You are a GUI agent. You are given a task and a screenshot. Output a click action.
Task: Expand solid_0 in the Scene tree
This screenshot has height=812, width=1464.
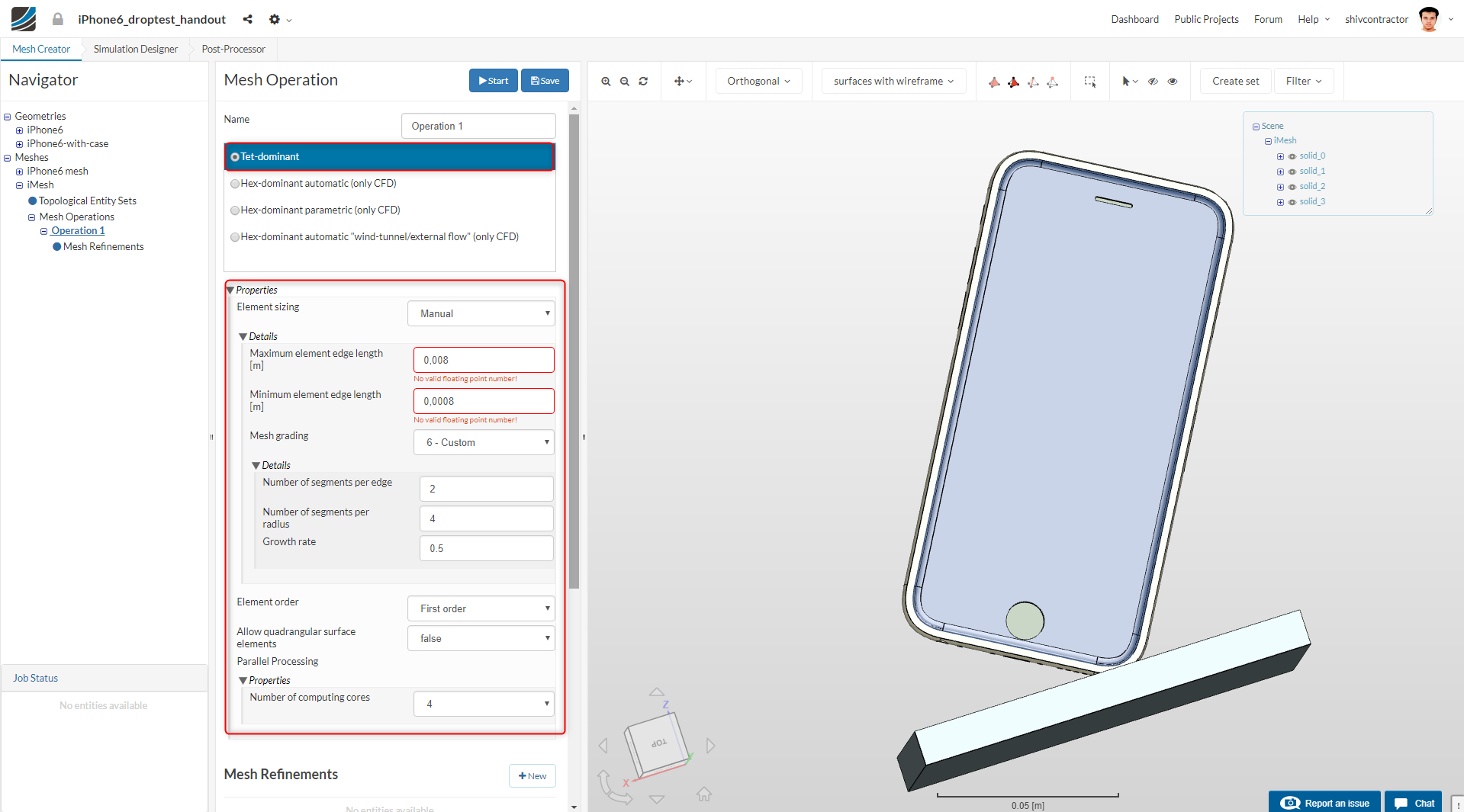(x=1280, y=156)
